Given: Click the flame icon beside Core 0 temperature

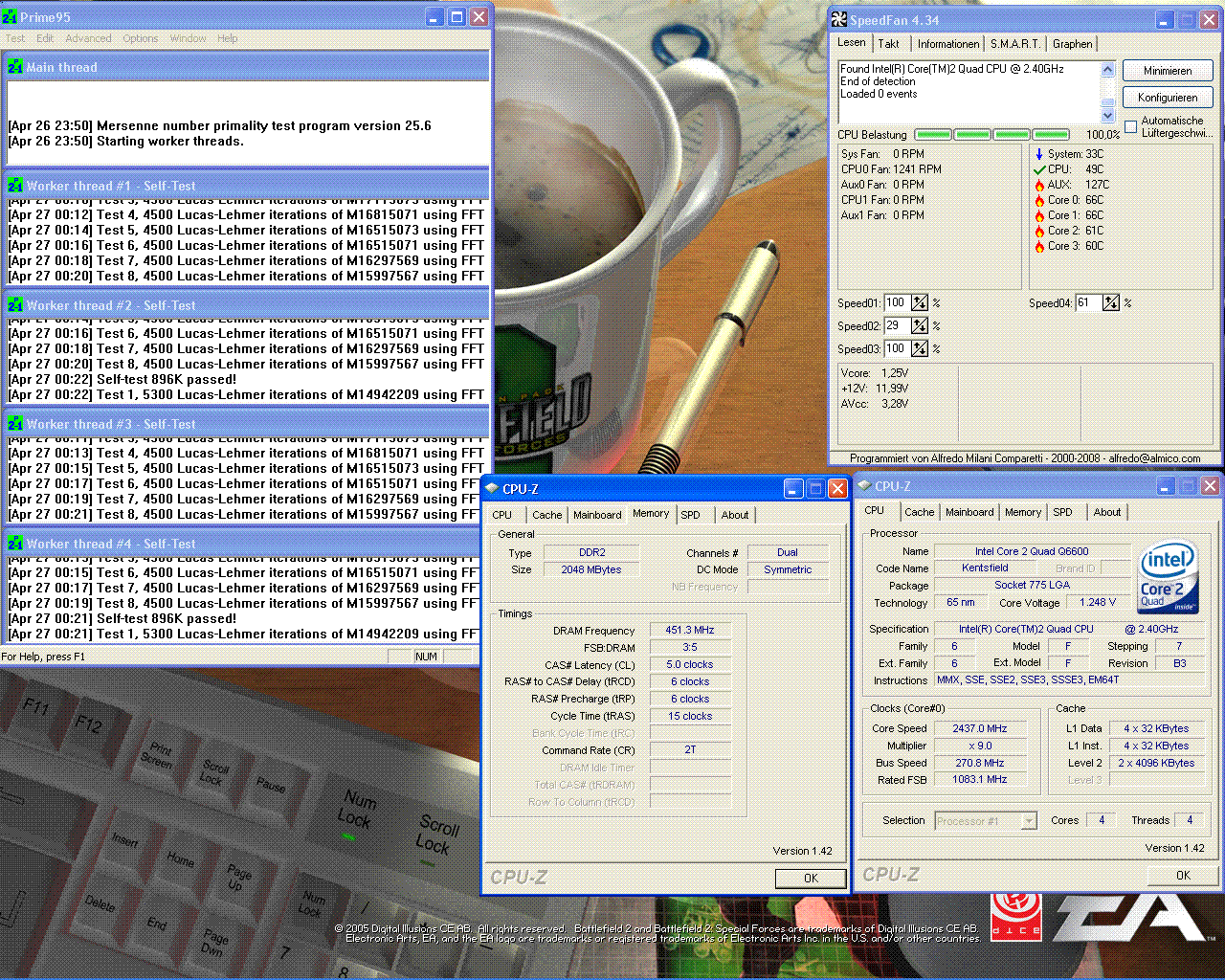Looking at the screenshot, I should point(1039,200).
